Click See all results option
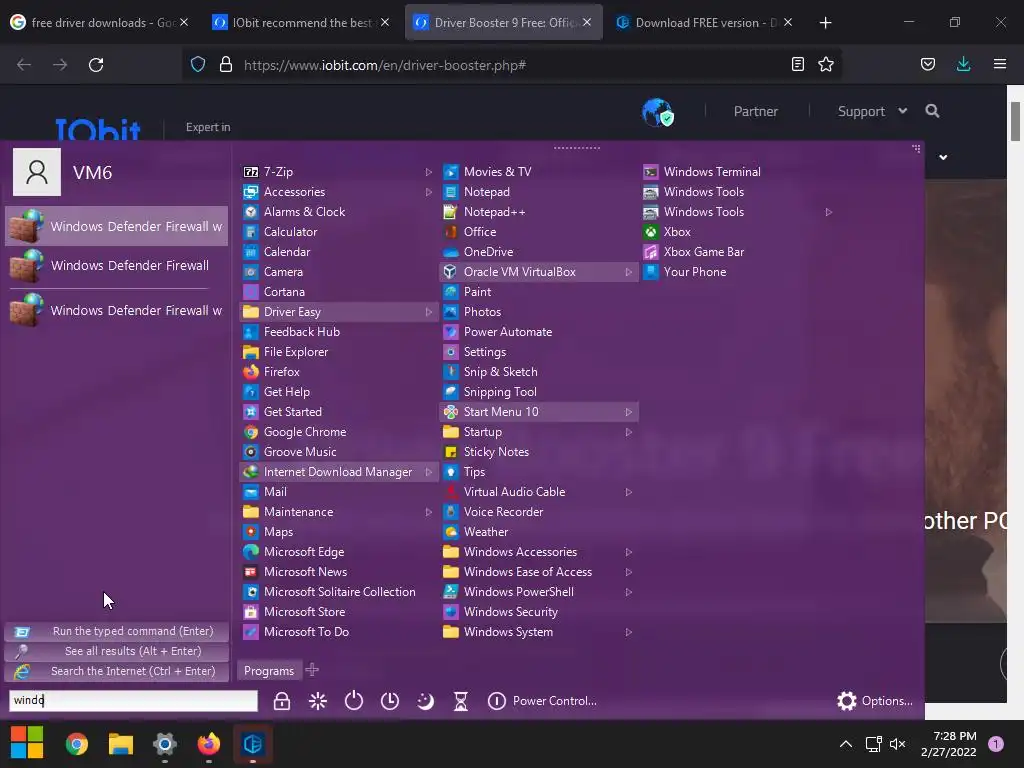1024x768 pixels. point(117,651)
